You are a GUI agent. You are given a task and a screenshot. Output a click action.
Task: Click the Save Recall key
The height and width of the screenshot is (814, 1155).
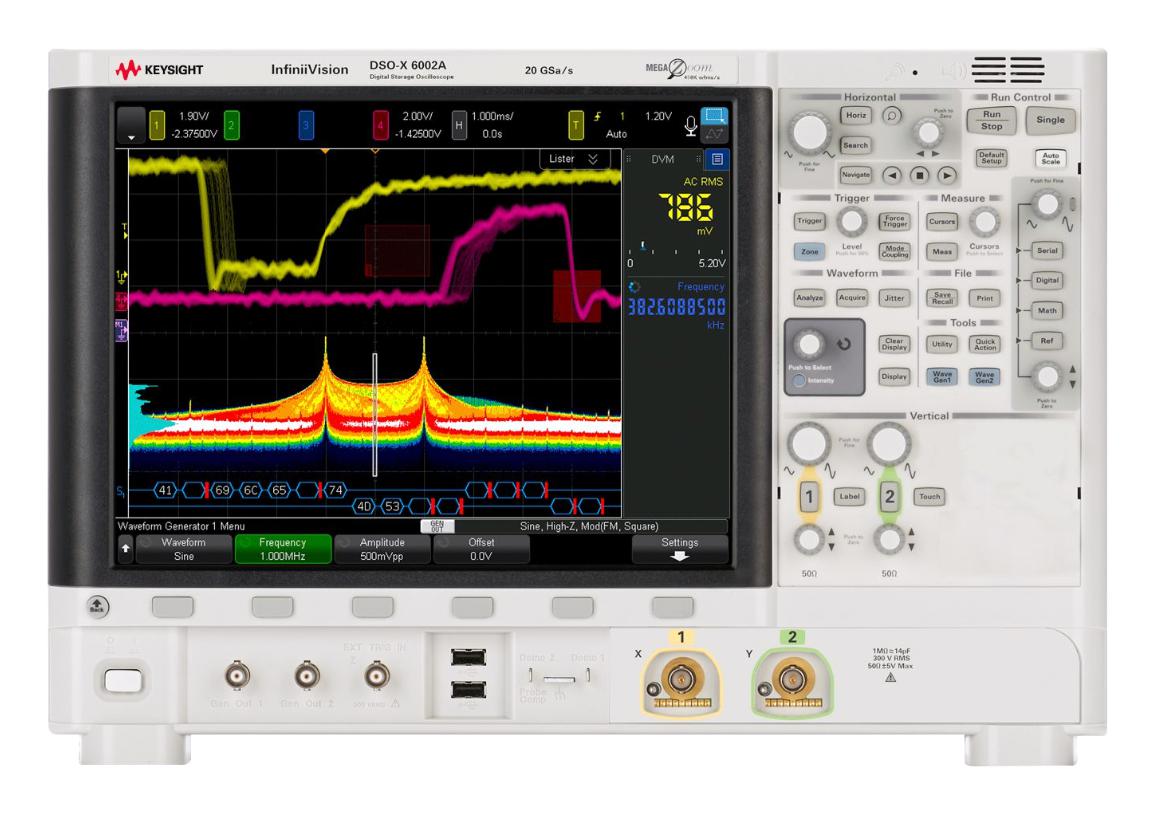point(942,298)
